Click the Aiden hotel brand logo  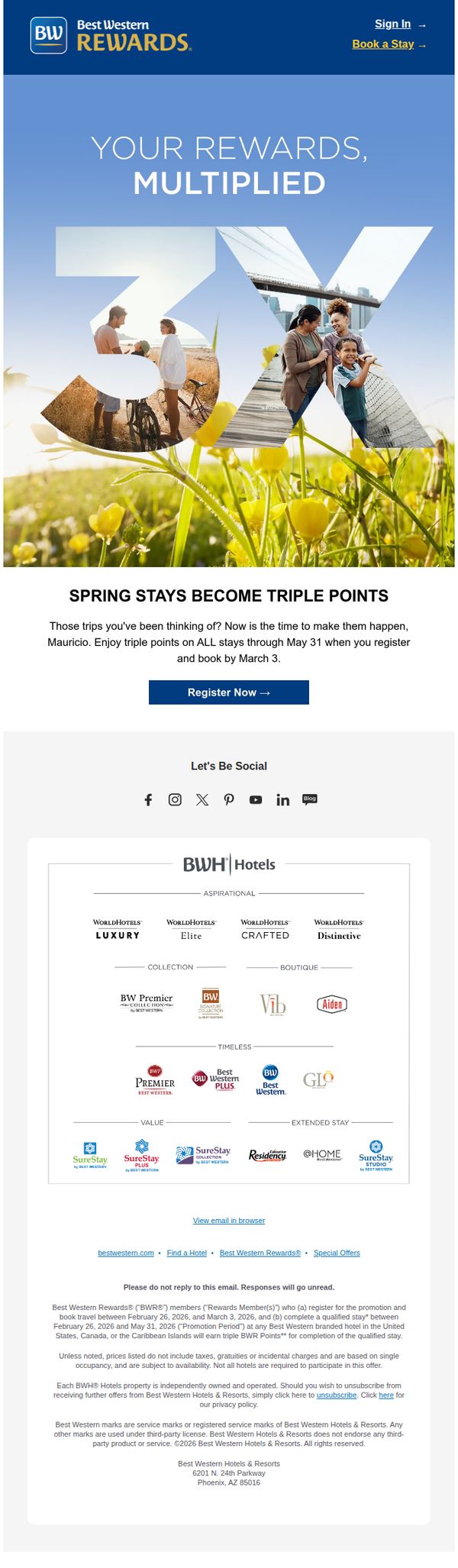pos(332,1005)
